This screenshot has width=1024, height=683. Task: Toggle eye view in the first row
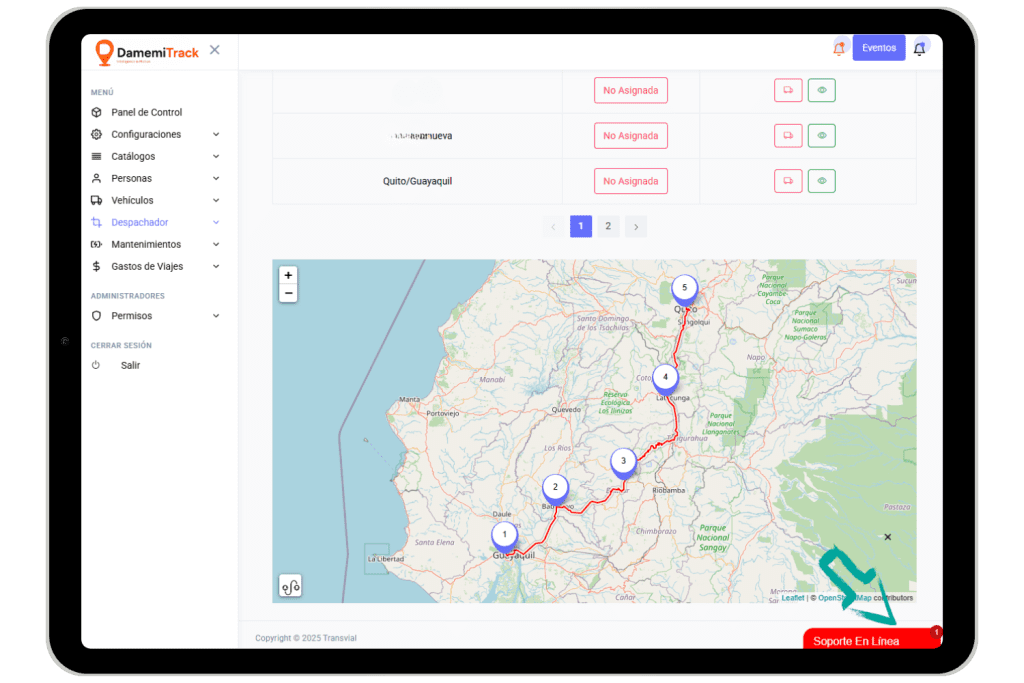coord(821,90)
